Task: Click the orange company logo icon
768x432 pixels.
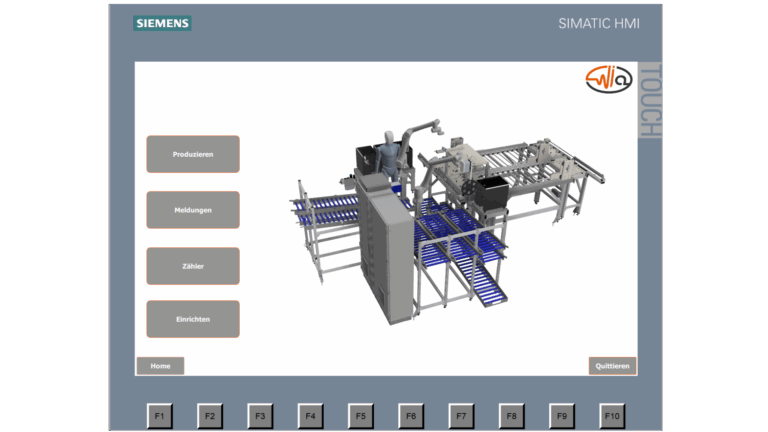Action: click(x=608, y=80)
